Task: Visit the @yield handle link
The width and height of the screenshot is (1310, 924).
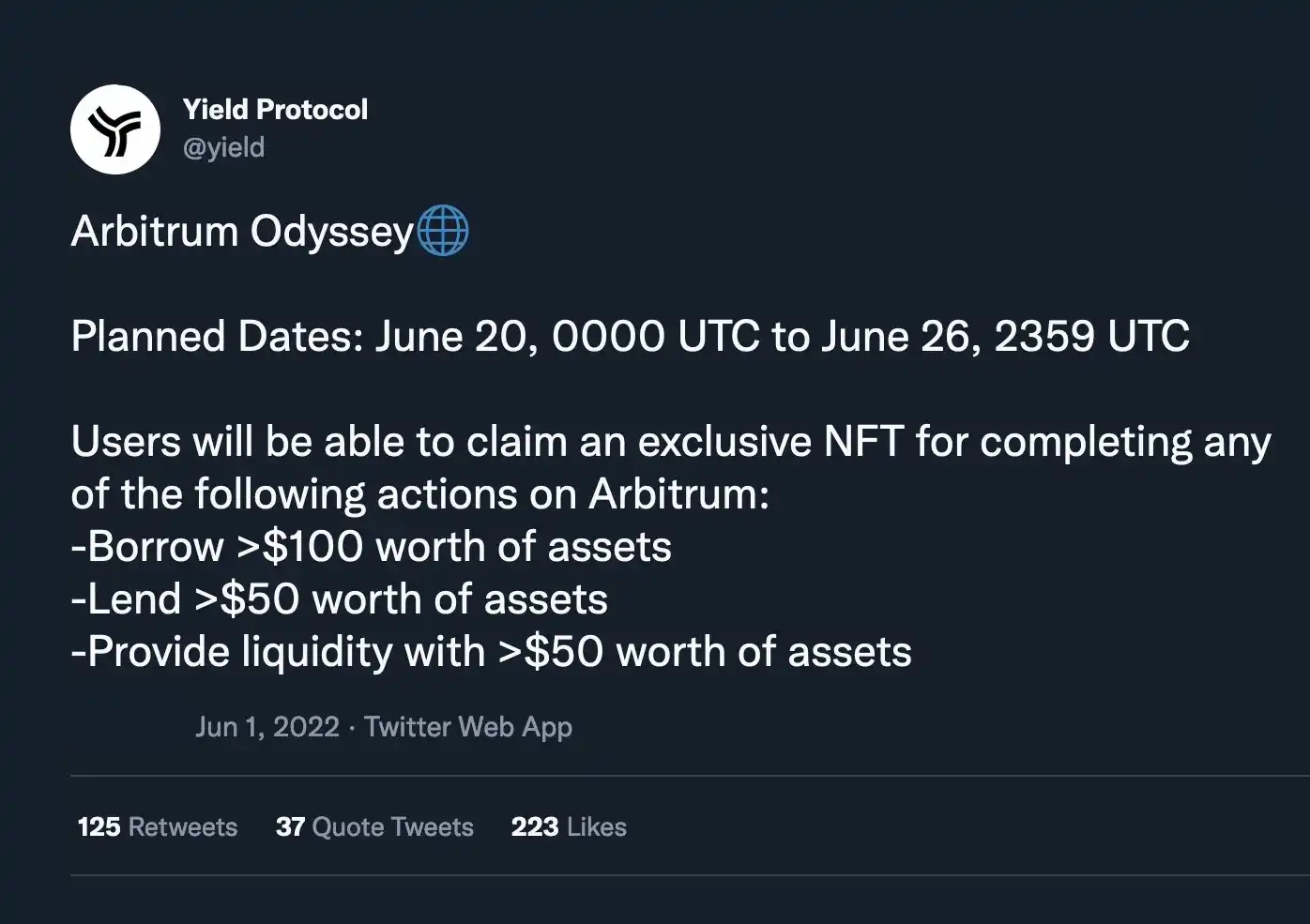Action: (x=223, y=148)
